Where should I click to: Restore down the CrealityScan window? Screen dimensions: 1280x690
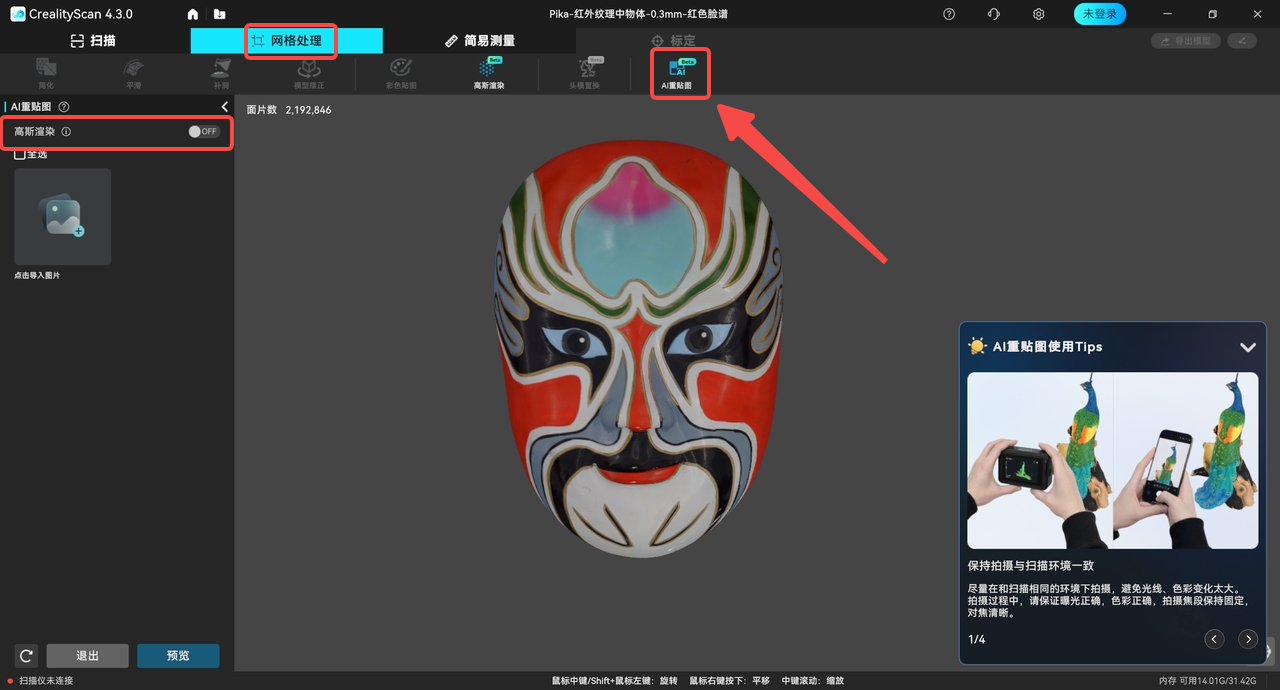pyautogui.click(x=1213, y=14)
